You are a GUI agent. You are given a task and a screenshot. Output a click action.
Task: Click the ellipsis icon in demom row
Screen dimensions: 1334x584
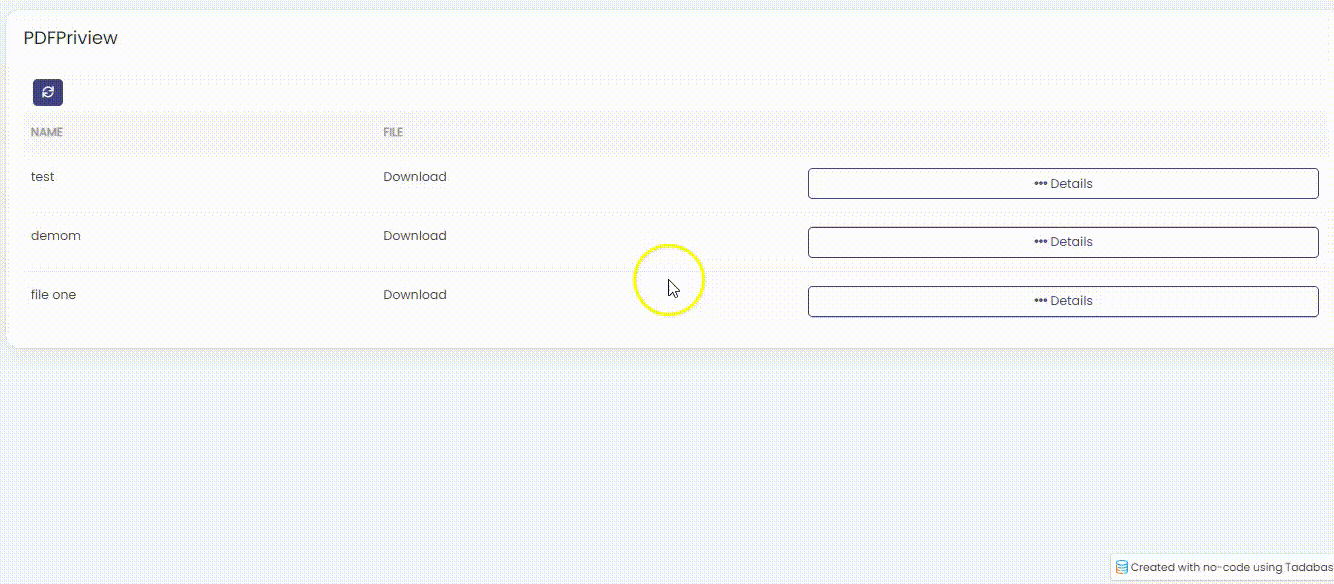click(1040, 242)
